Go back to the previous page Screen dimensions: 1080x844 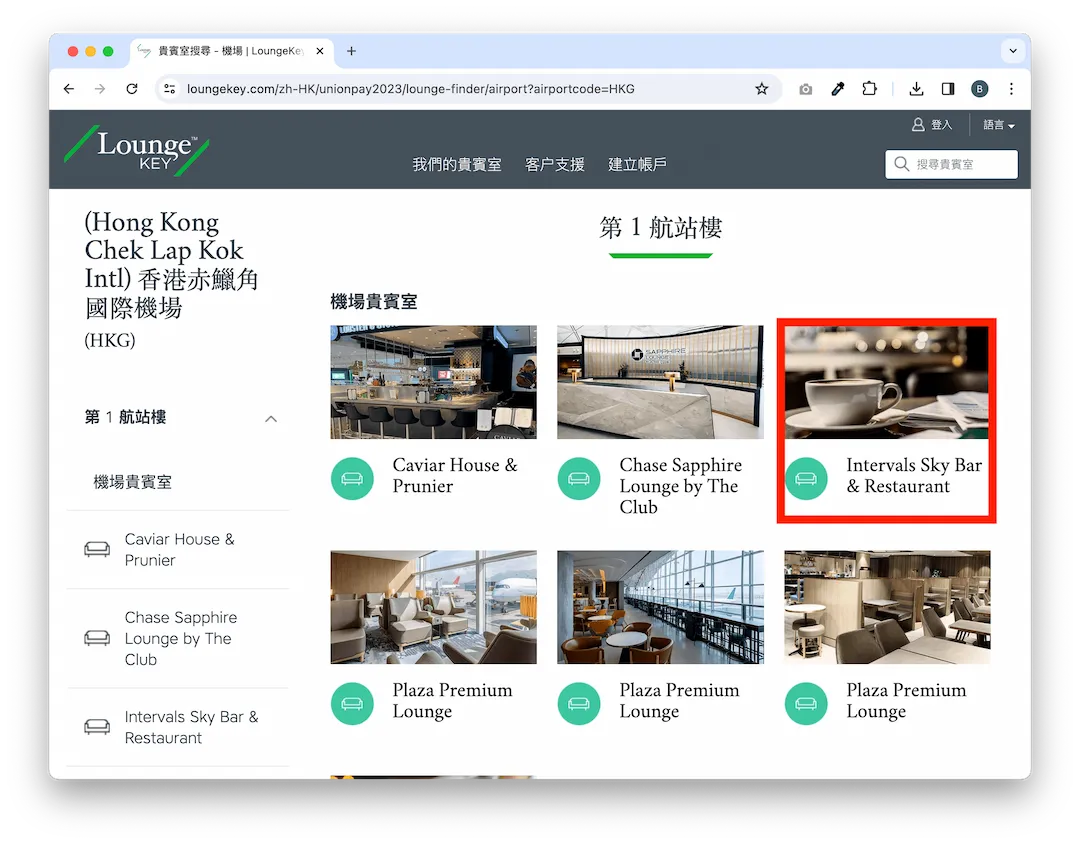coord(69,89)
